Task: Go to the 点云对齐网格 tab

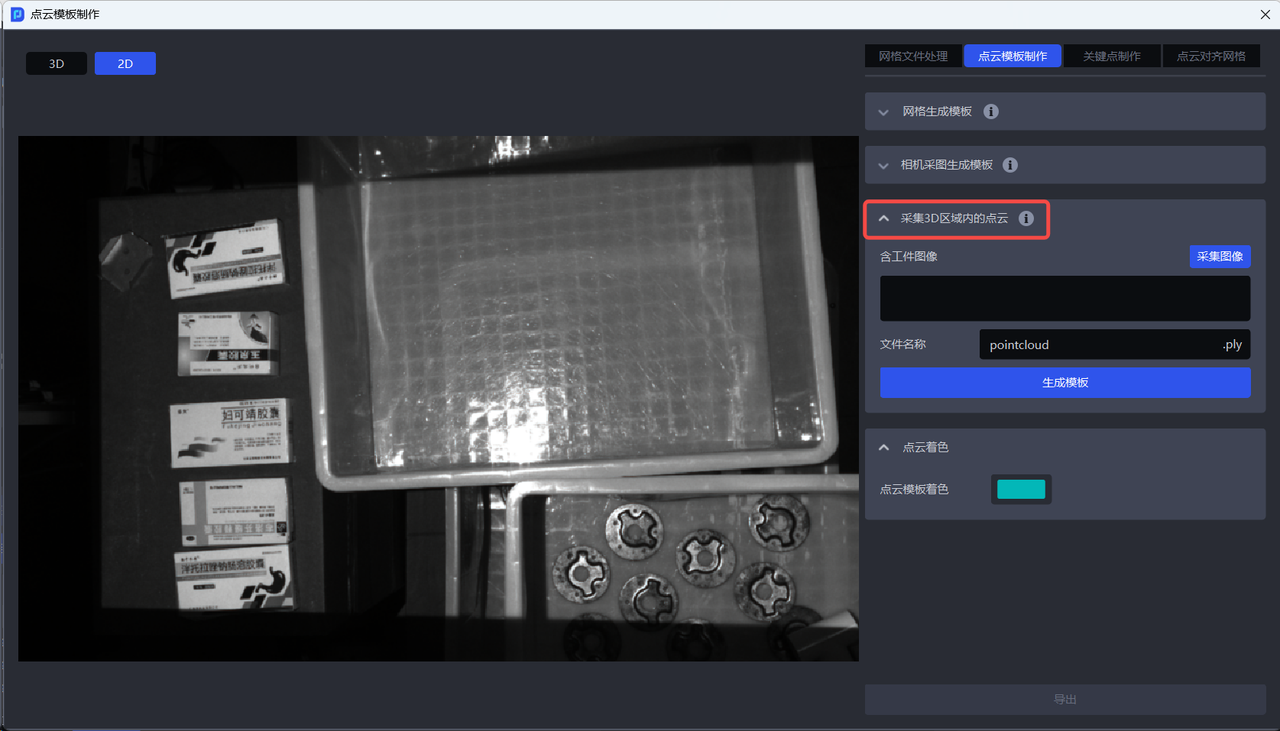Action: click(1211, 56)
